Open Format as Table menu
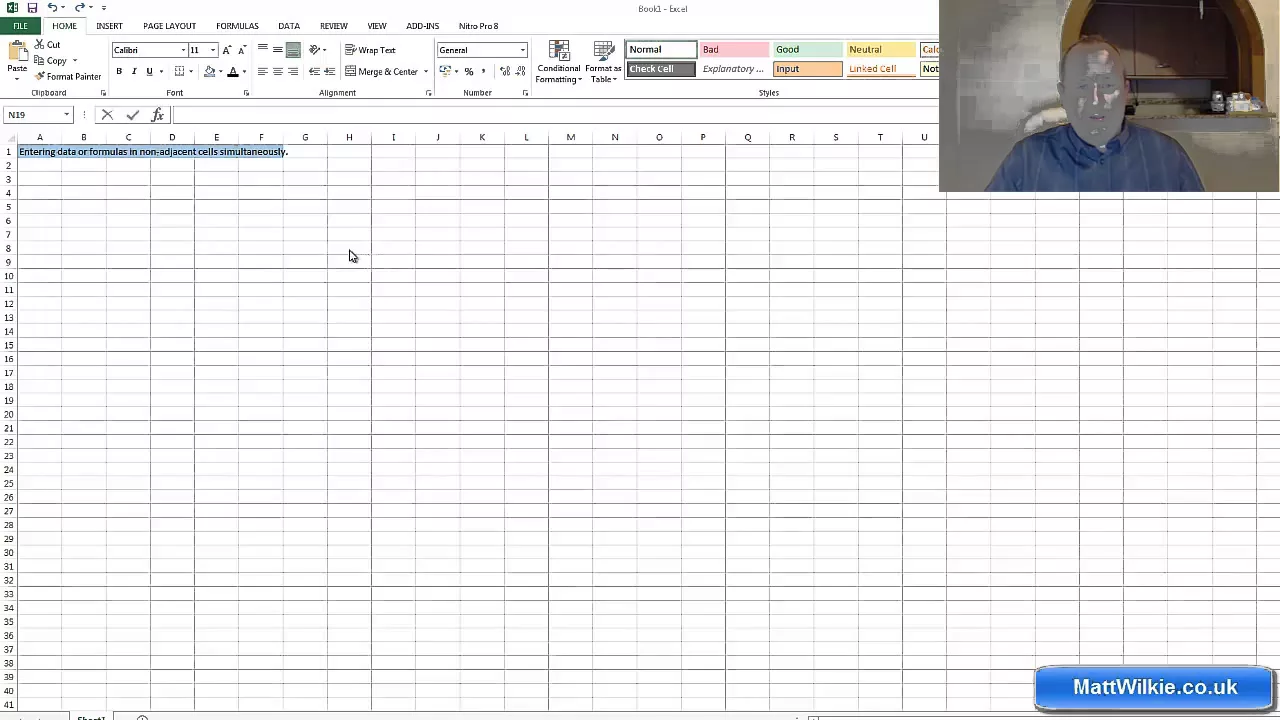This screenshot has height=720, width=1280. pyautogui.click(x=603, y=62)
